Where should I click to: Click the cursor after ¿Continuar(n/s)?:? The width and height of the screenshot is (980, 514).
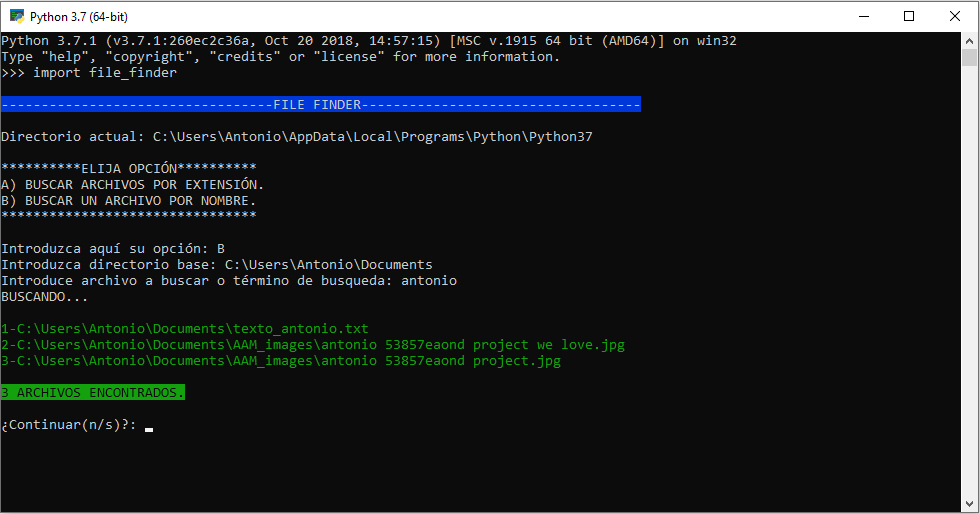(149, 428)
